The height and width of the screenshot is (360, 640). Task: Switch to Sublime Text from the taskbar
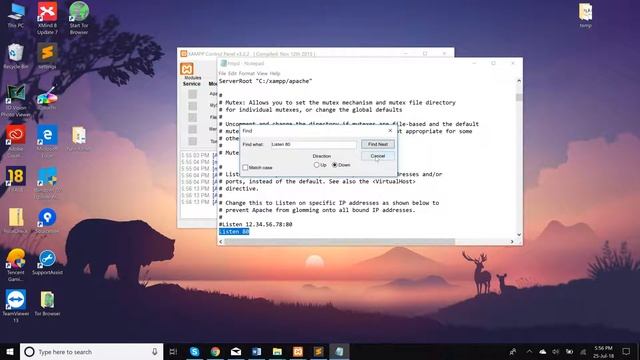click(319, 351)
